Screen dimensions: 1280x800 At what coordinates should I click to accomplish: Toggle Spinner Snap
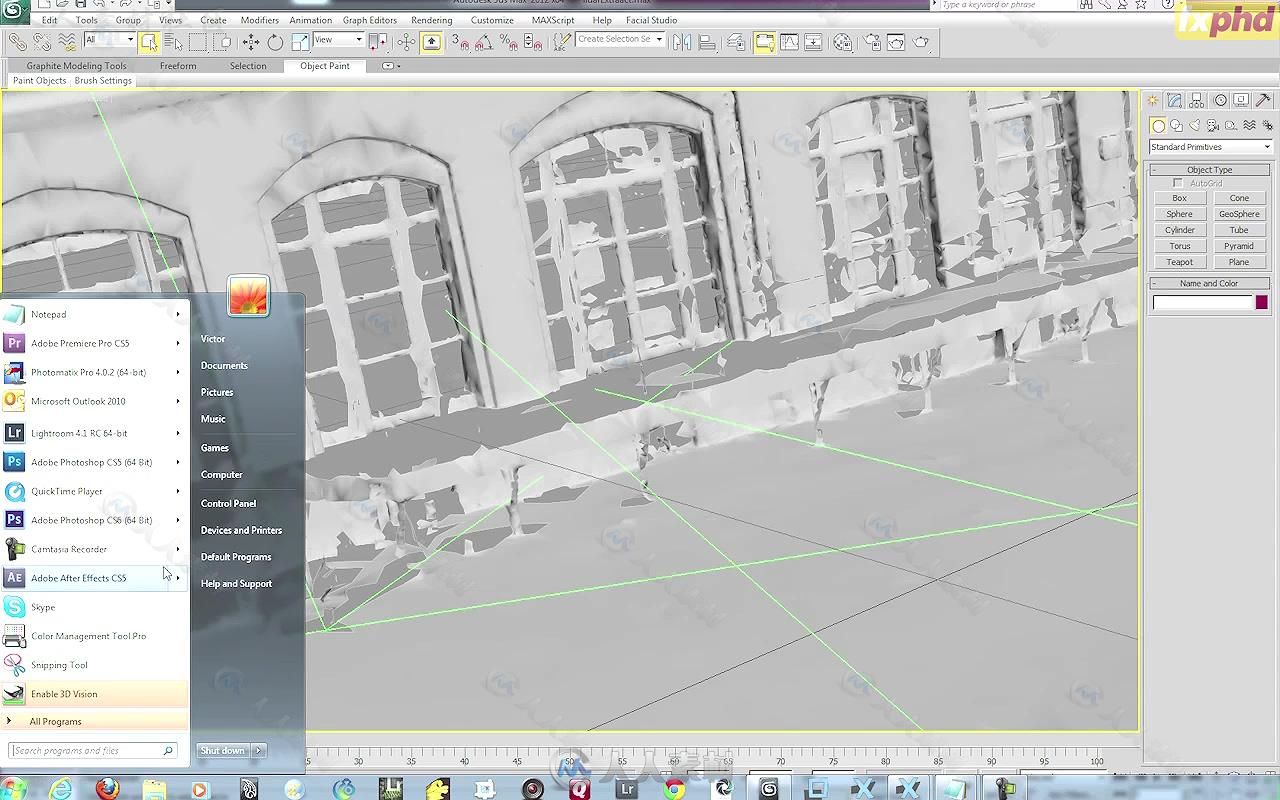533,42
